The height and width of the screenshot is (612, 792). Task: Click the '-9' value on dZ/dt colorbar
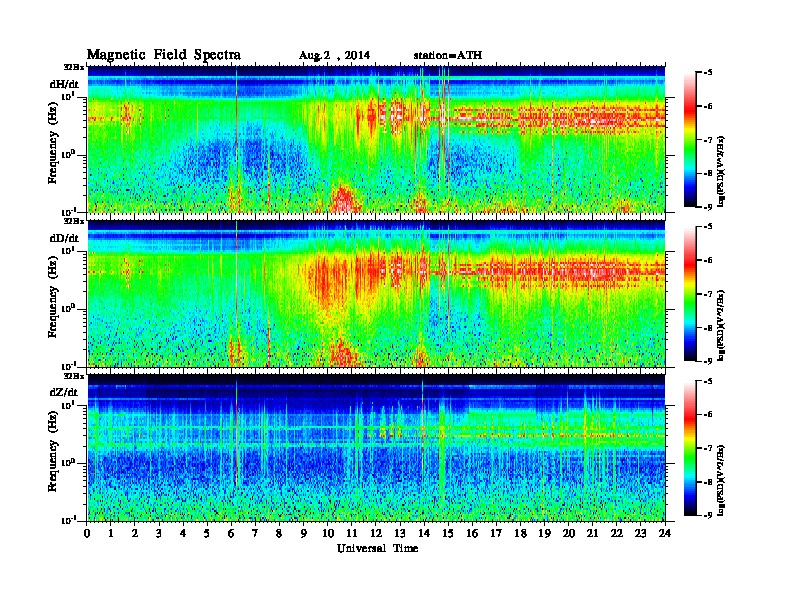[708, 515]
